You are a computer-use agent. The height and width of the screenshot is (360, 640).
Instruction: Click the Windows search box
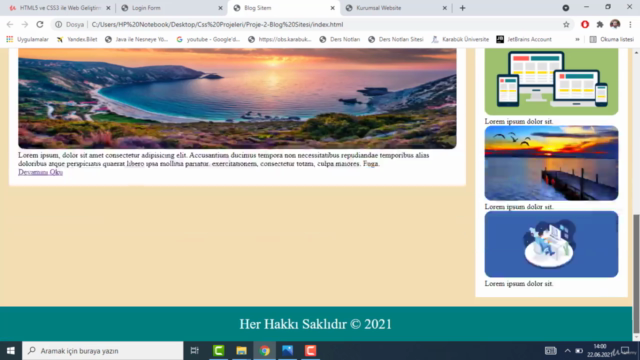(102, 351)
